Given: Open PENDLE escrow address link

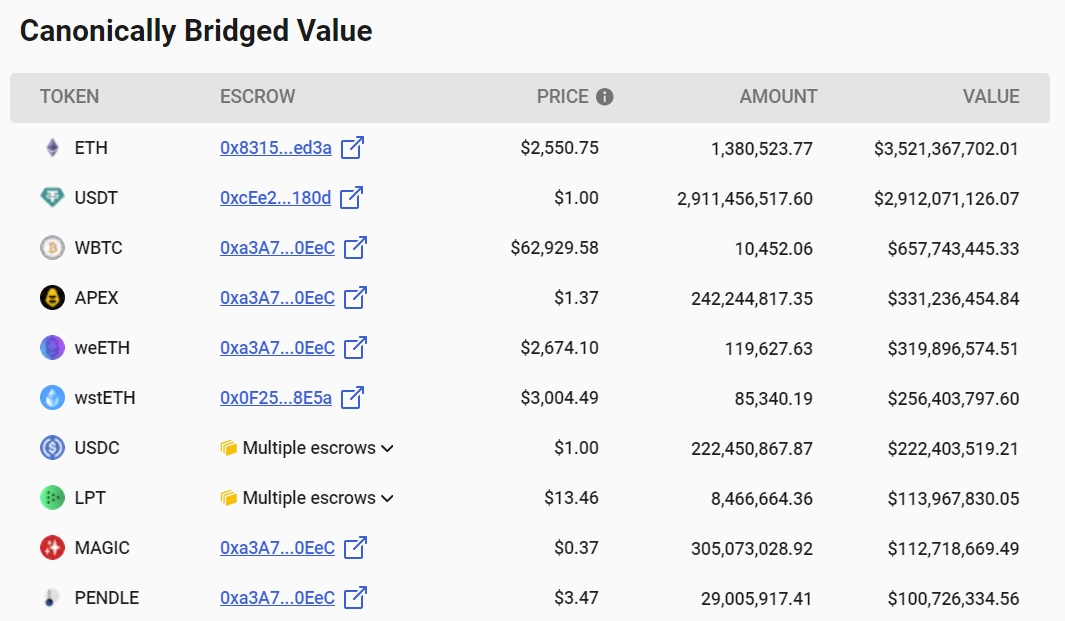Looking at the screenshot, I should pyautogui.click(x=277, y=598).
